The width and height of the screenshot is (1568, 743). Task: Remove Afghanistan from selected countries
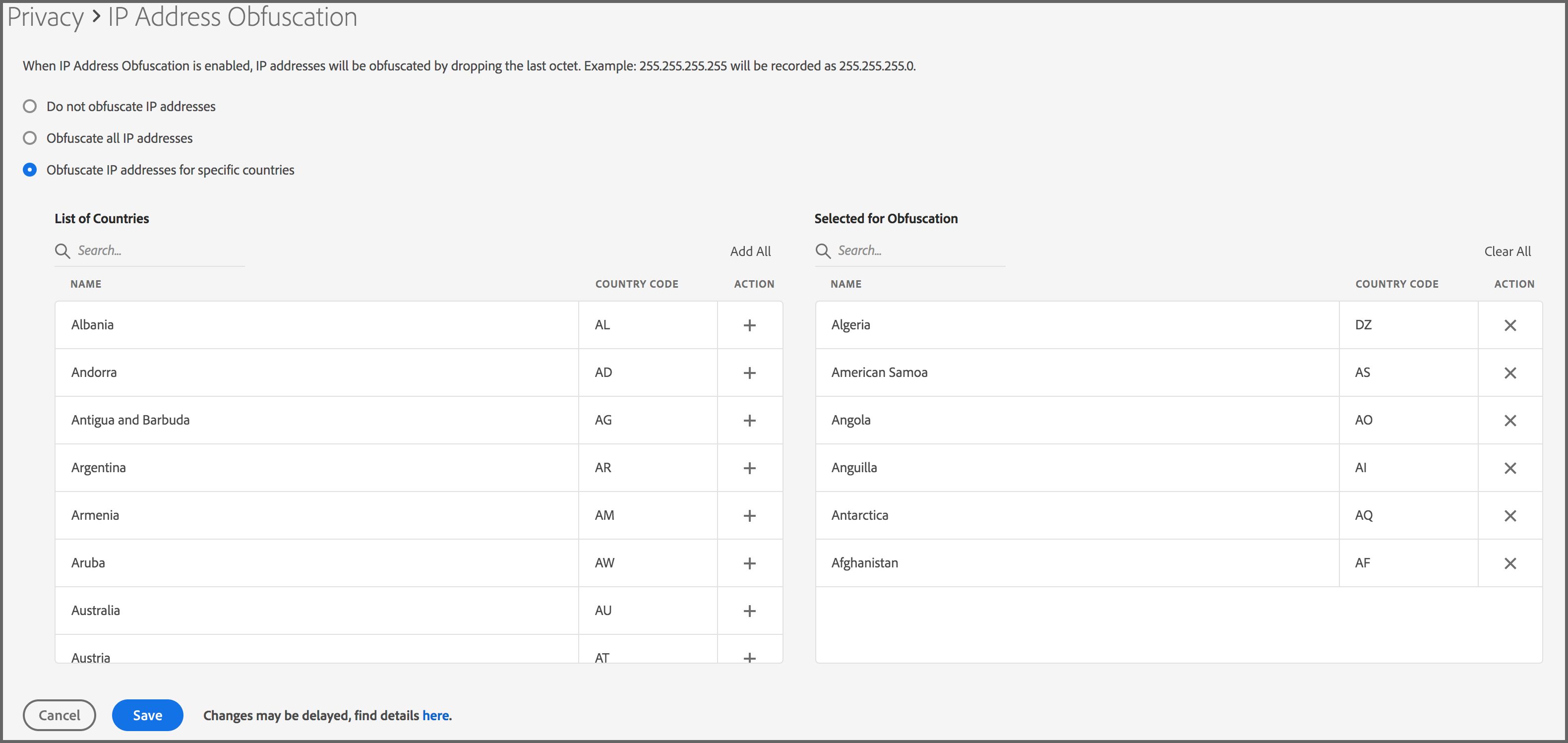click(1509, 563)
